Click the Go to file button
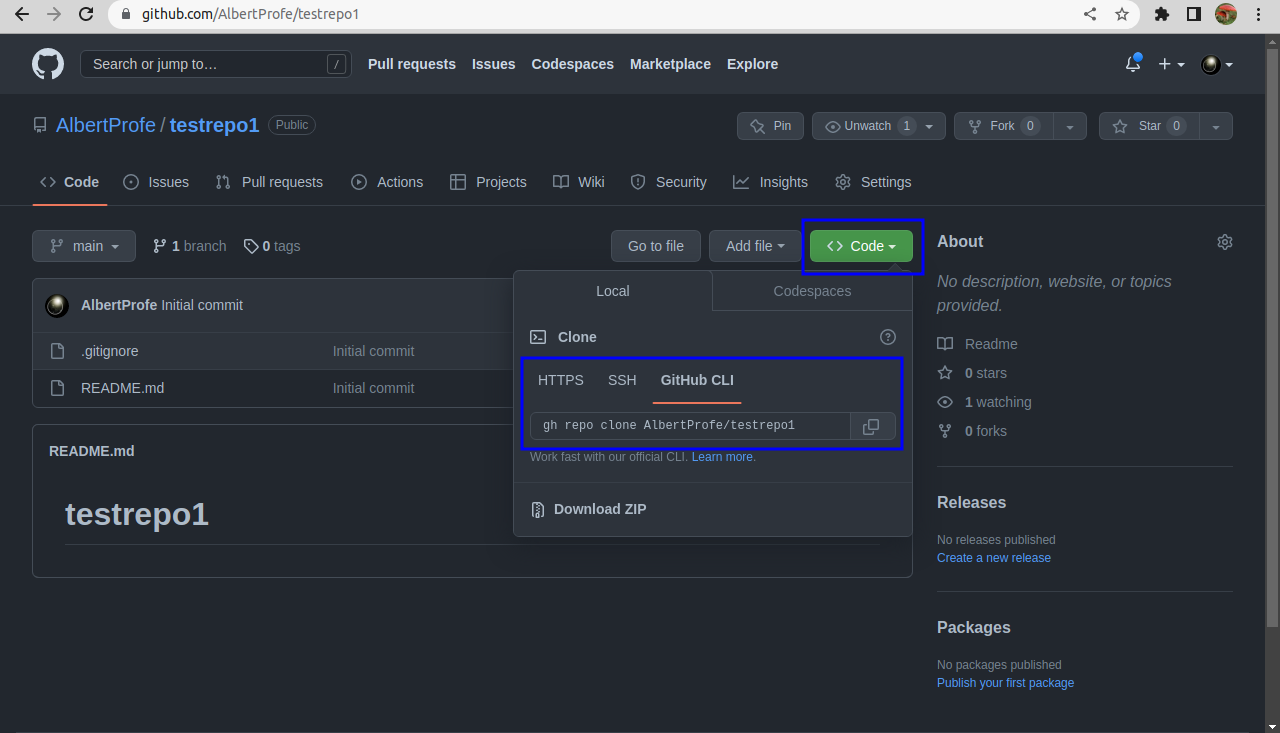 pos(656,246)
